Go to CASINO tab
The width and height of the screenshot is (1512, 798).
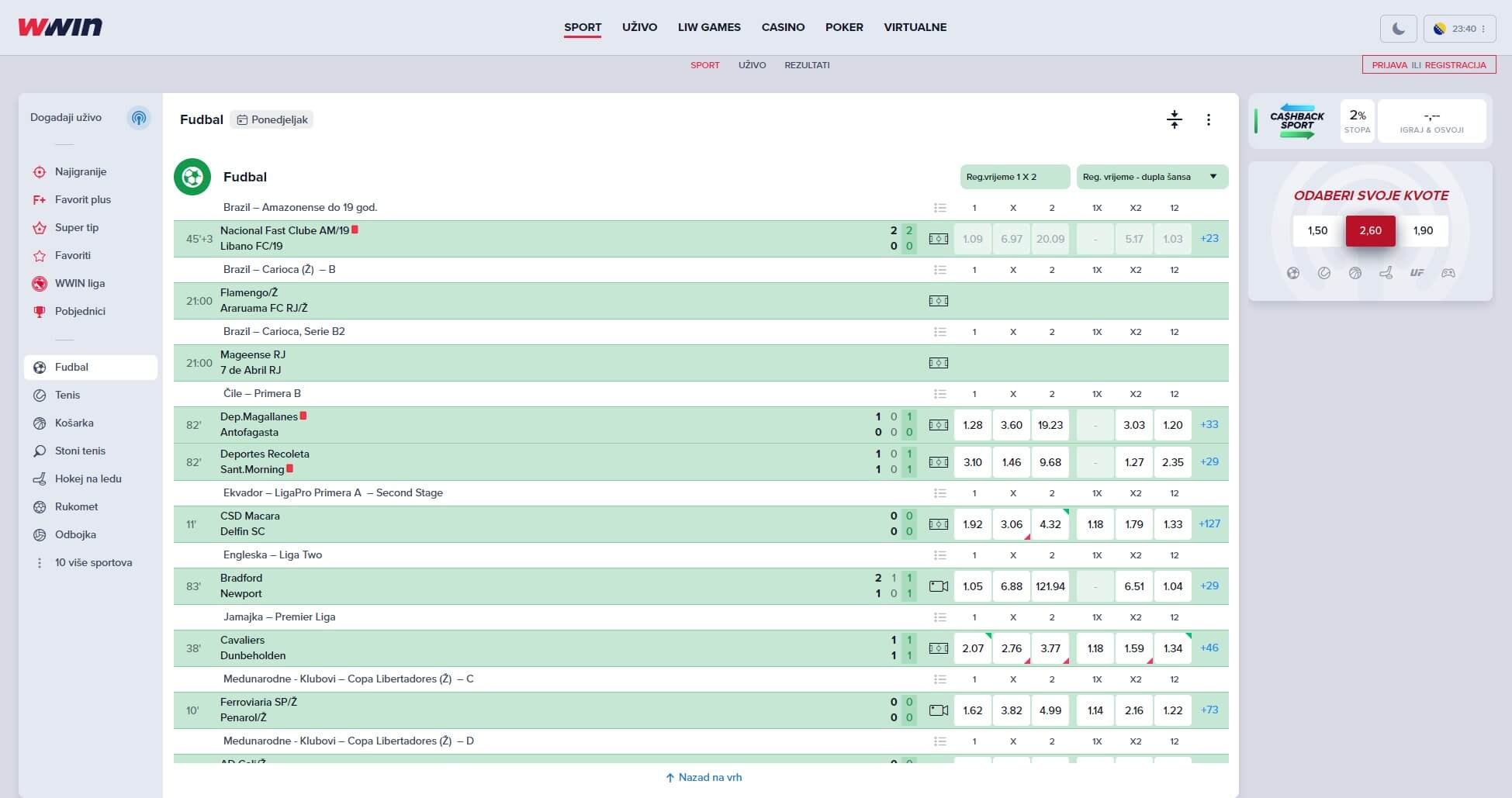(783, 27)
